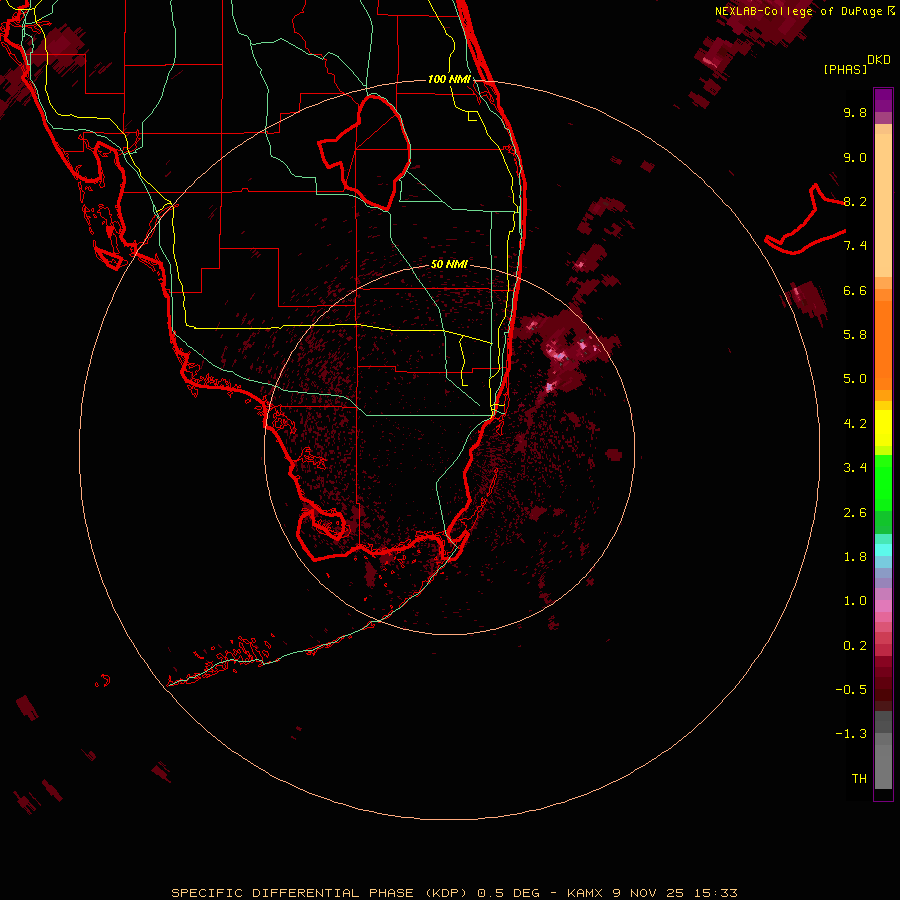Select the 5.0 scale value

[855, 379]
